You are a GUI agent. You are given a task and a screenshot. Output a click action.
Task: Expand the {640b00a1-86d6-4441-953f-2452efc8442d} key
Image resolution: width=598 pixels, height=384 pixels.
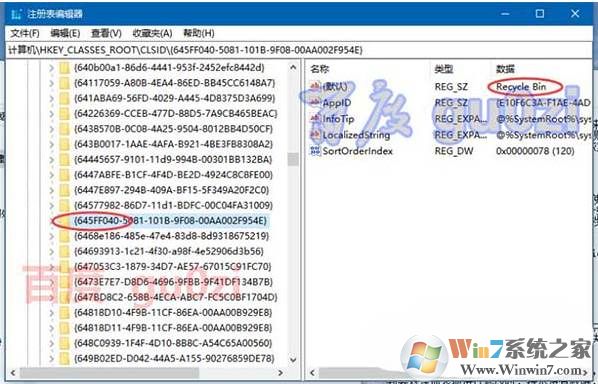[51, 68]
